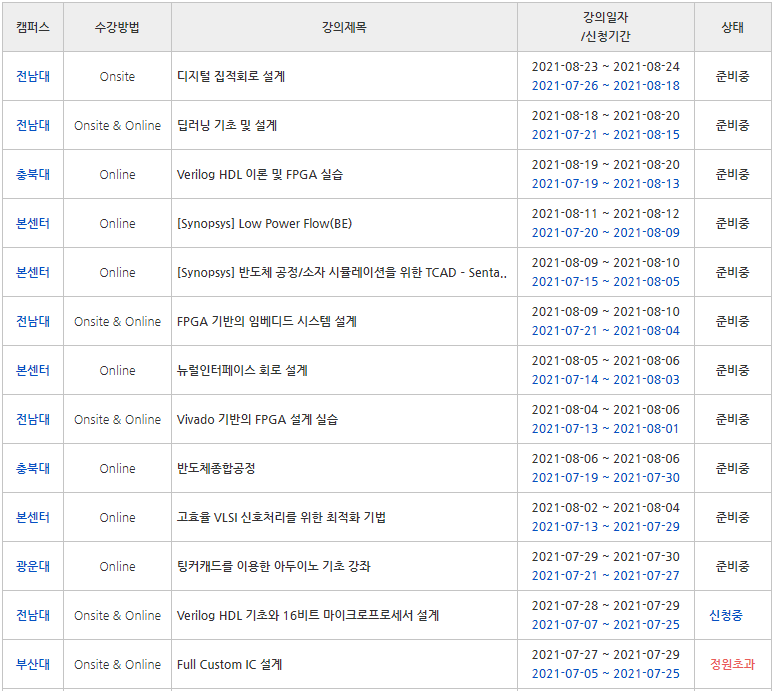This screenshot has height=691, width=772.
Task: Click lecture date 2021-08-05 ~ 2021-08-06
Action: point(606,361)
